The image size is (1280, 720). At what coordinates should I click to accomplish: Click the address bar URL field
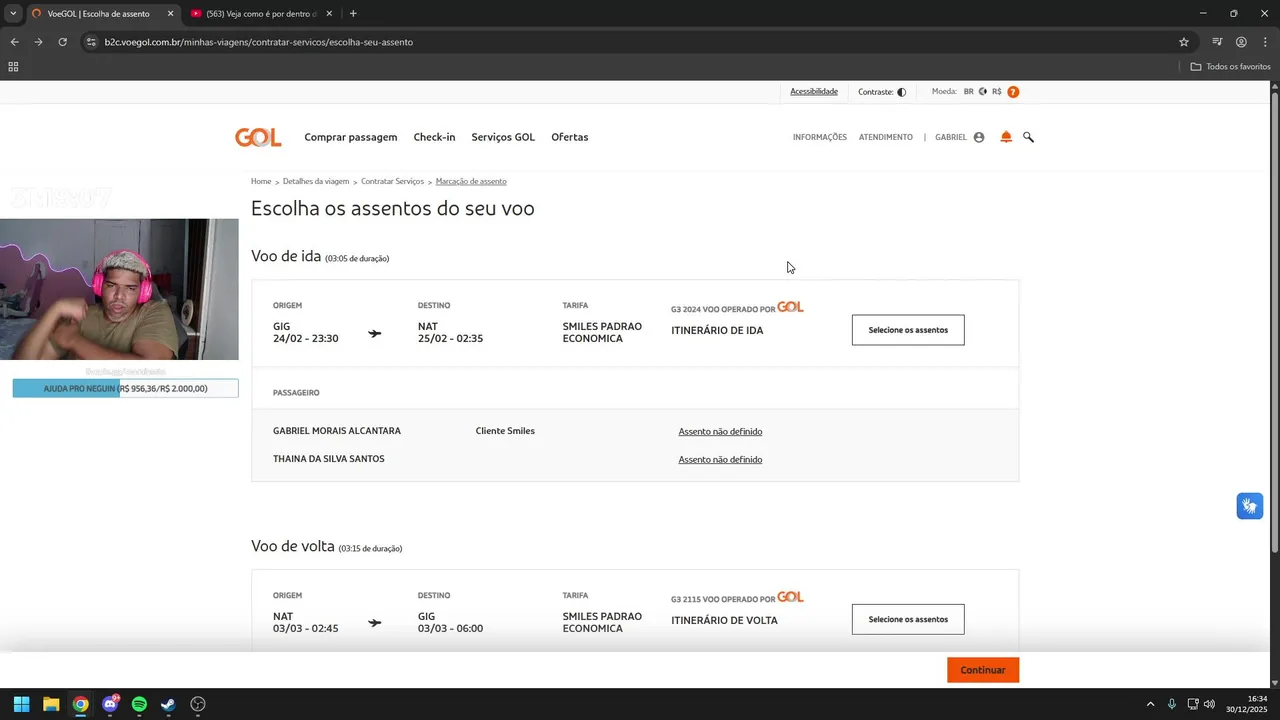click(x=635, y=42)
